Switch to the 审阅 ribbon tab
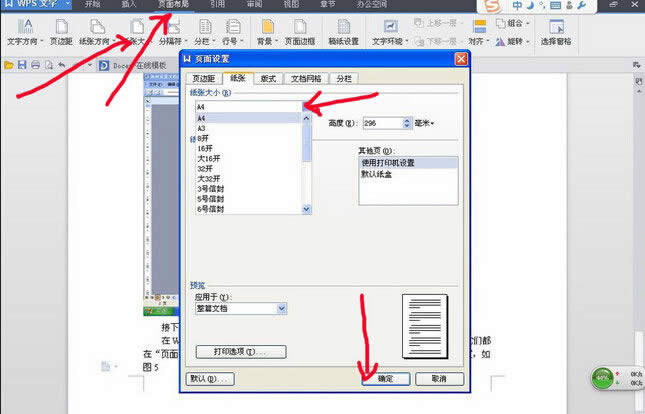645x414 pixels. [x=254, y=5]
